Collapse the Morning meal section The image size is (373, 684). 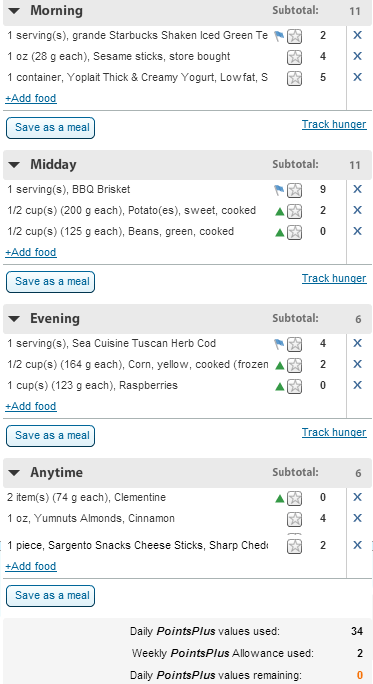coord(14,11)
